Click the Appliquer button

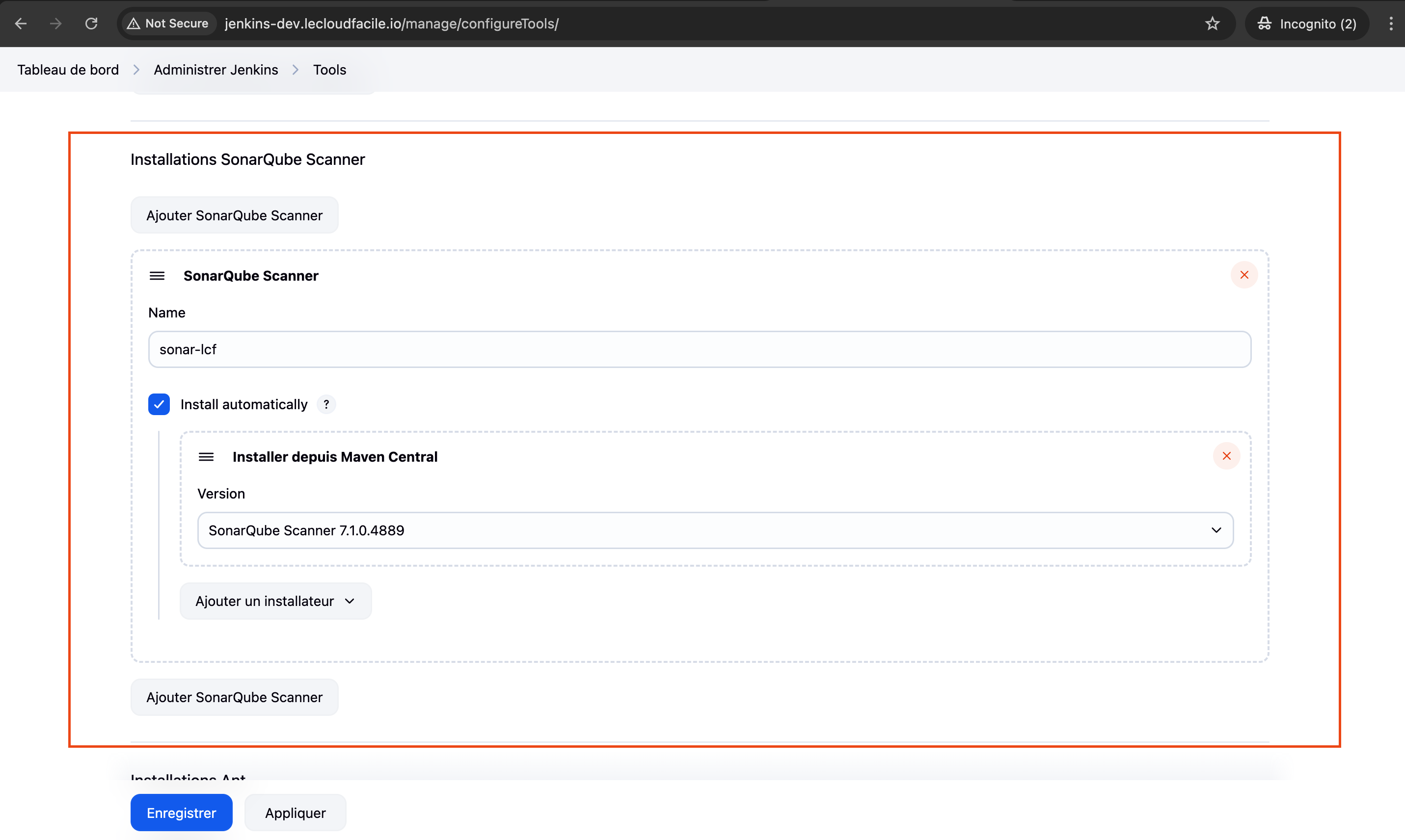click(295, 813)
